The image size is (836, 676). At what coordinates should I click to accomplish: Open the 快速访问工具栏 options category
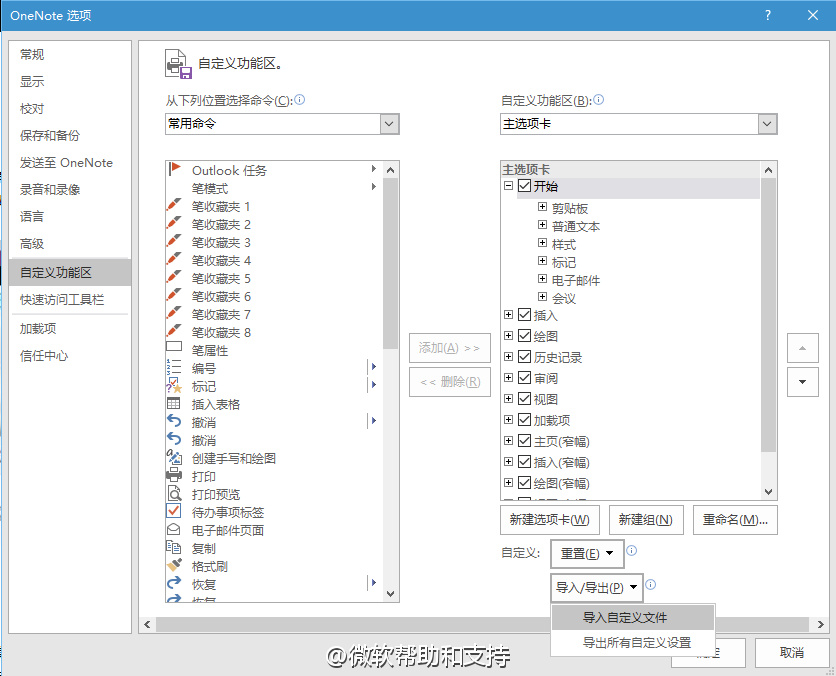[x=70, y=300]
